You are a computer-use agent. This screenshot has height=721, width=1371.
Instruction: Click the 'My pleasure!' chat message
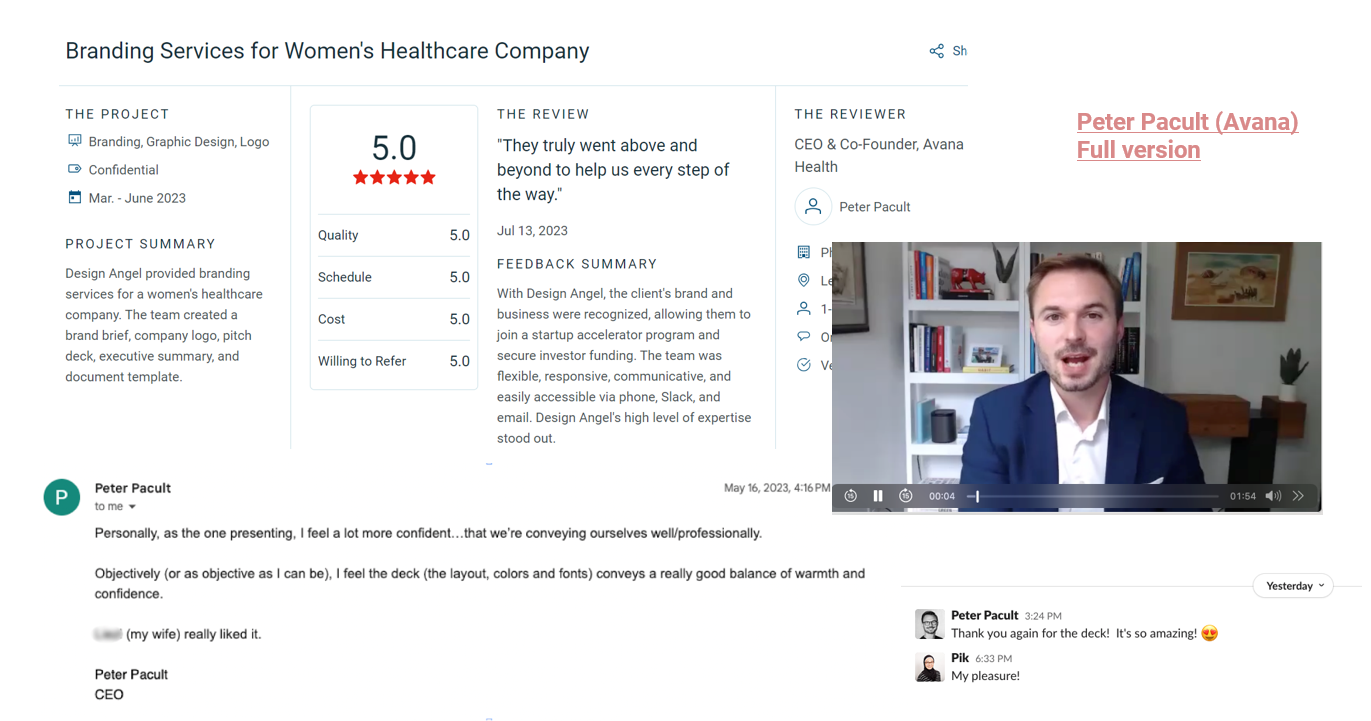(985, 676)
